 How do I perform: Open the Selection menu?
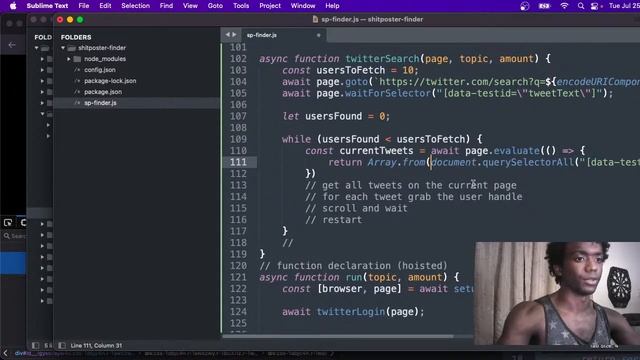(x=136, y=6)
